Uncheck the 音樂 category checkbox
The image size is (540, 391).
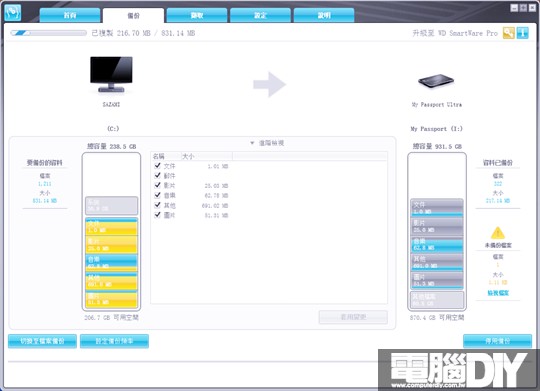click(157, 195)
